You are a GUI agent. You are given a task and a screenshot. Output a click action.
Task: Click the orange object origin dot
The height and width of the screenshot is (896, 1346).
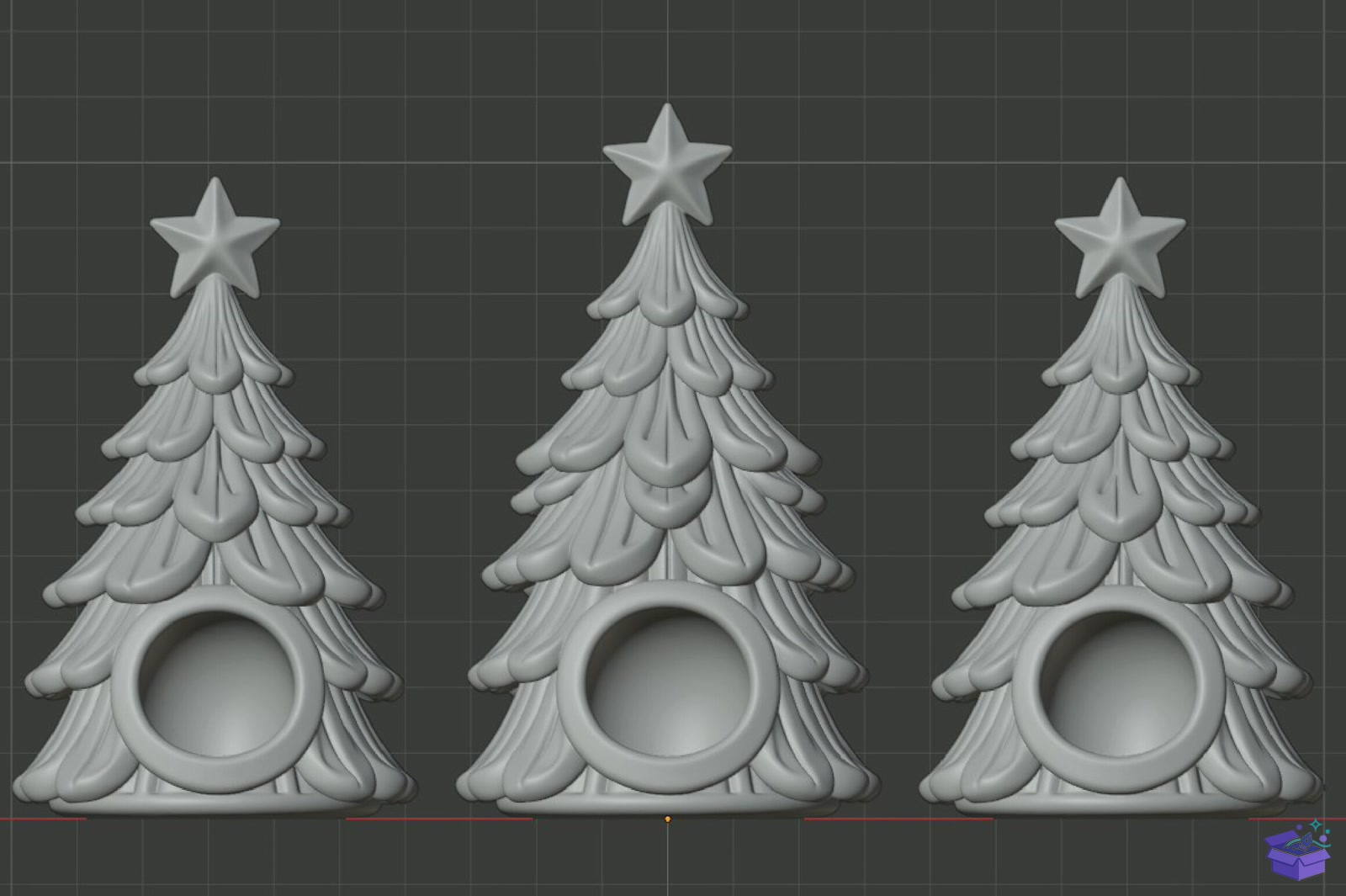(x=667, y=819)
